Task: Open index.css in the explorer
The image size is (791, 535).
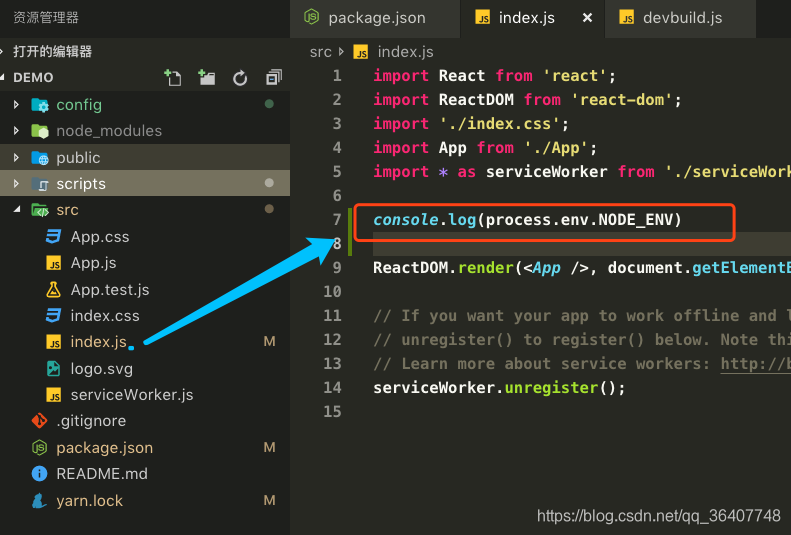Action: [105, 316]
